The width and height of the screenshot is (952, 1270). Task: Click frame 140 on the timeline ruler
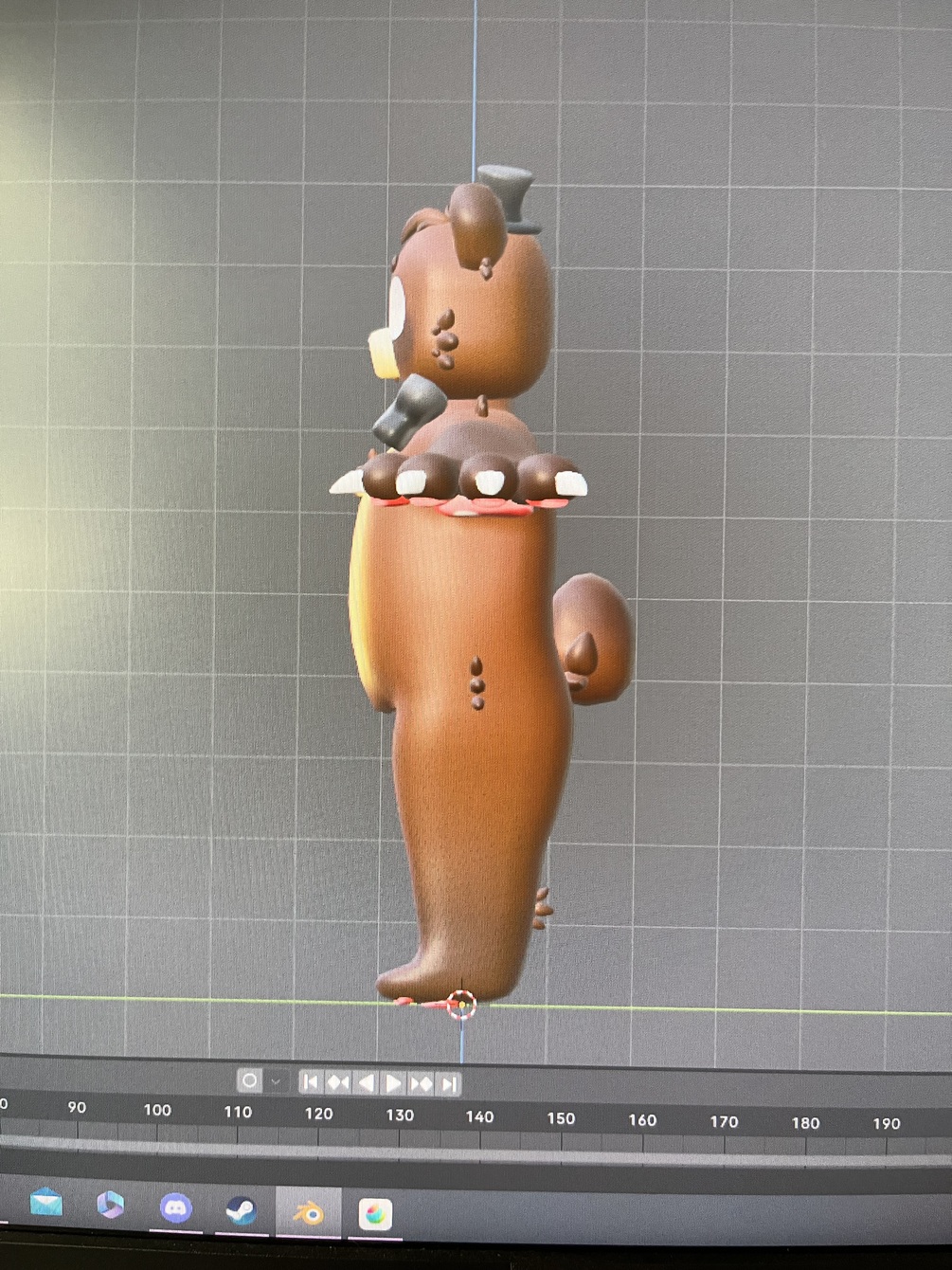coord(479,1117)
